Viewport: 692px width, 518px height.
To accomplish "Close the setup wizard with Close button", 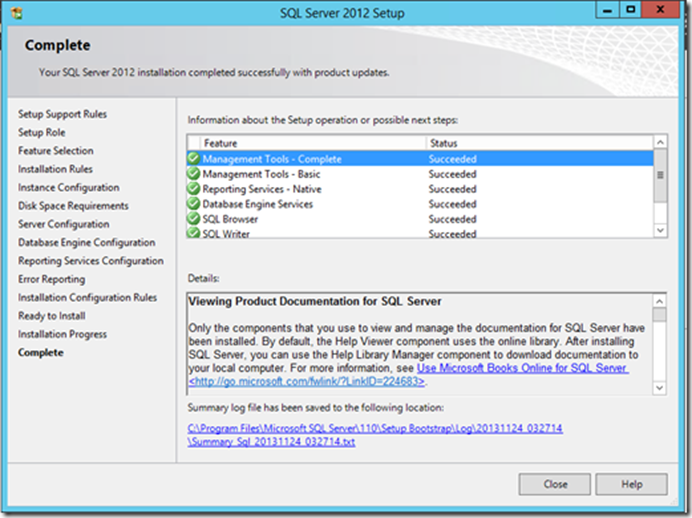I will (554, 484).
